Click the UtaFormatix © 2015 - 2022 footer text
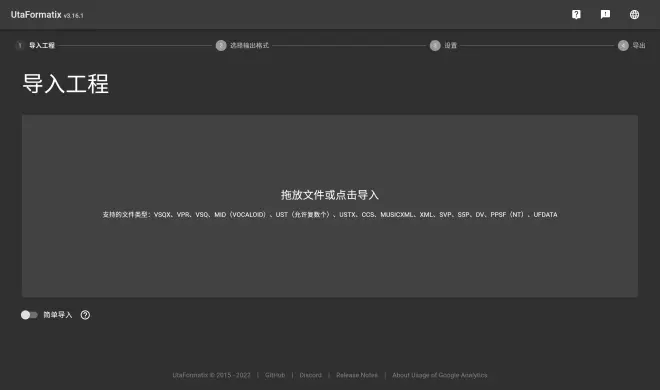This screenshot has height=390, width=660. pyautogui.click(x=211, y=375)
